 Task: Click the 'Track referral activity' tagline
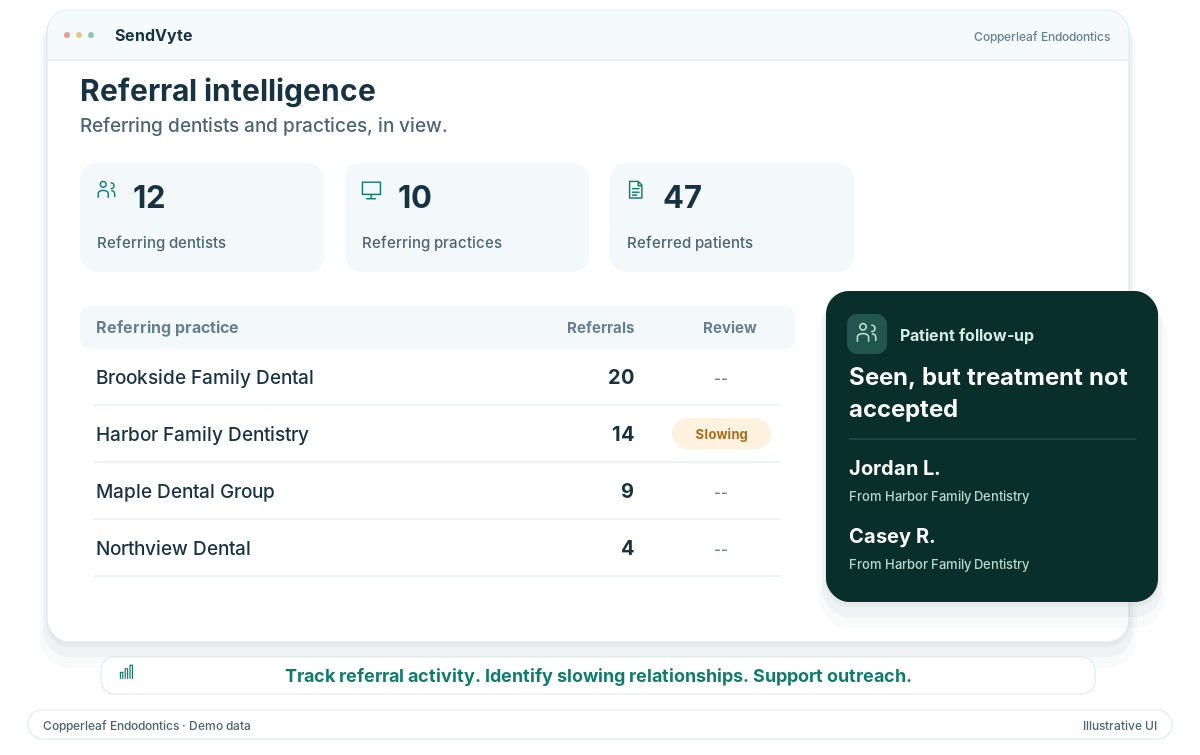[598, 675]
